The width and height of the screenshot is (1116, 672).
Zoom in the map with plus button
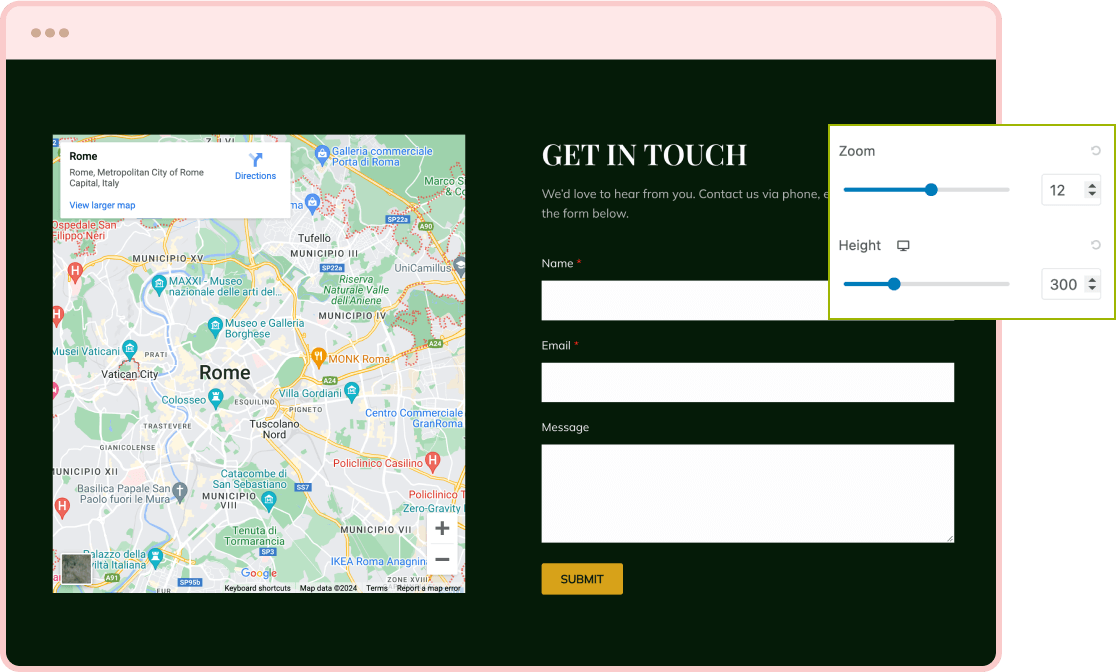tap(442, 528)
